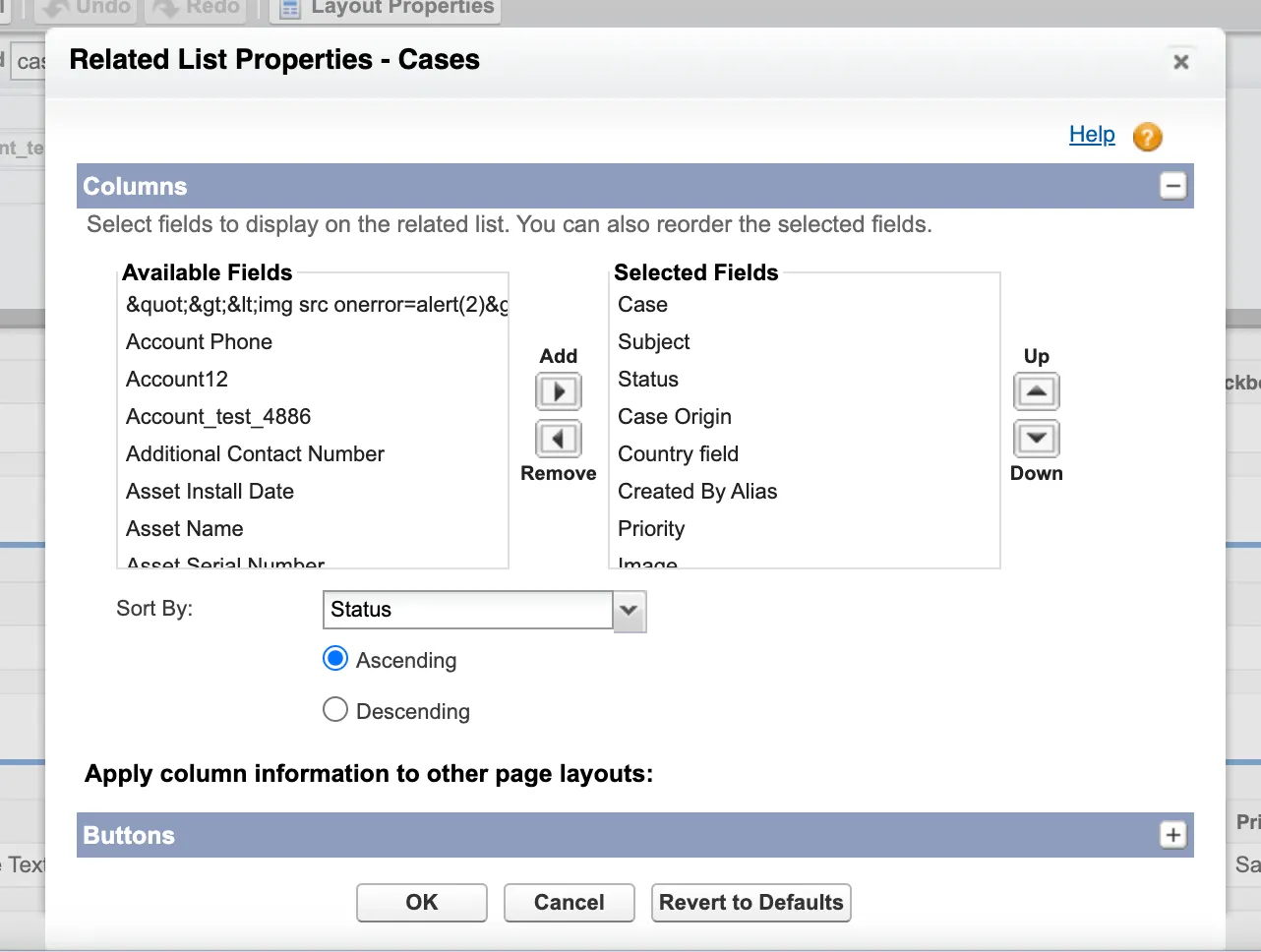
Task: Click the orange help question icon
Action: (1147, 137)
